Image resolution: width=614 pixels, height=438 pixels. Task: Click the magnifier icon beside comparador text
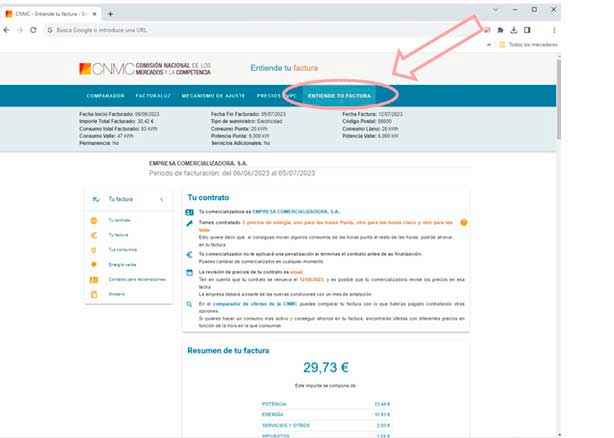[x=190, y=304]
